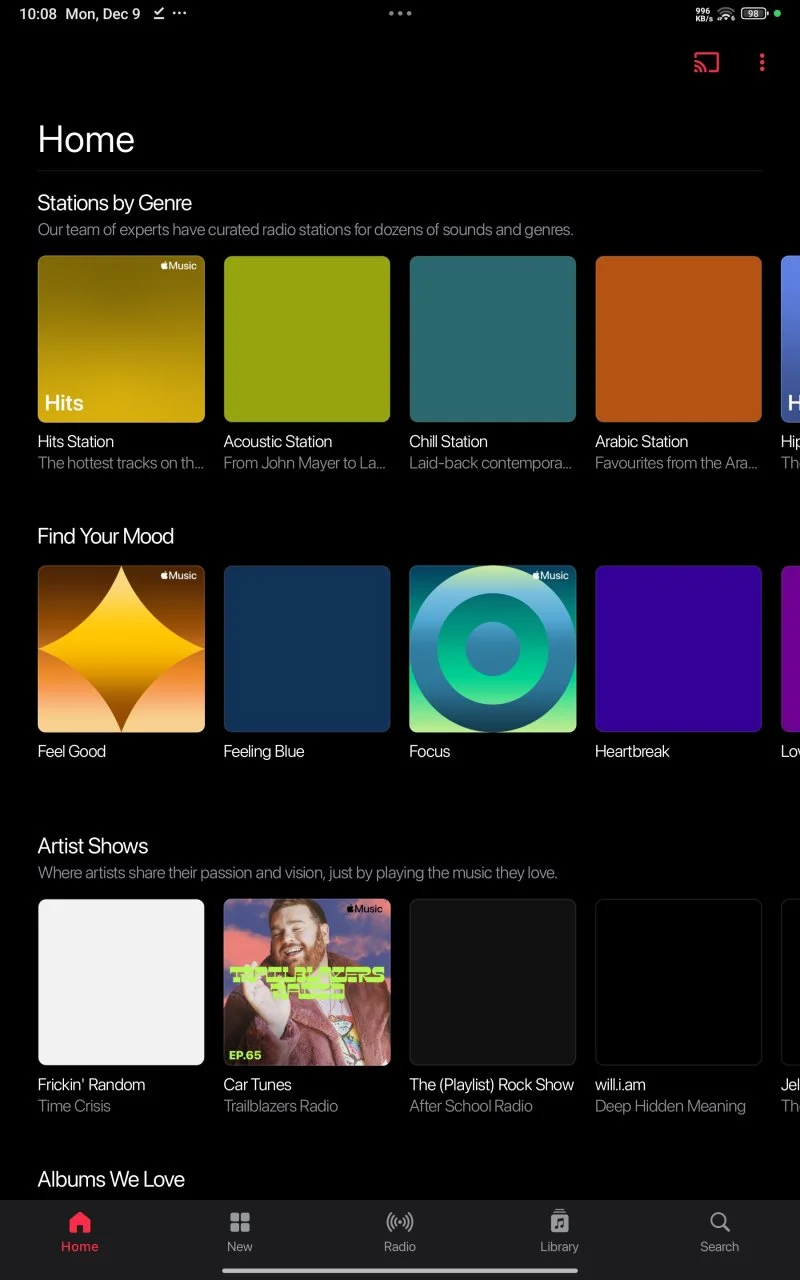Open the Feel Good mood artwork

point(121,649)
